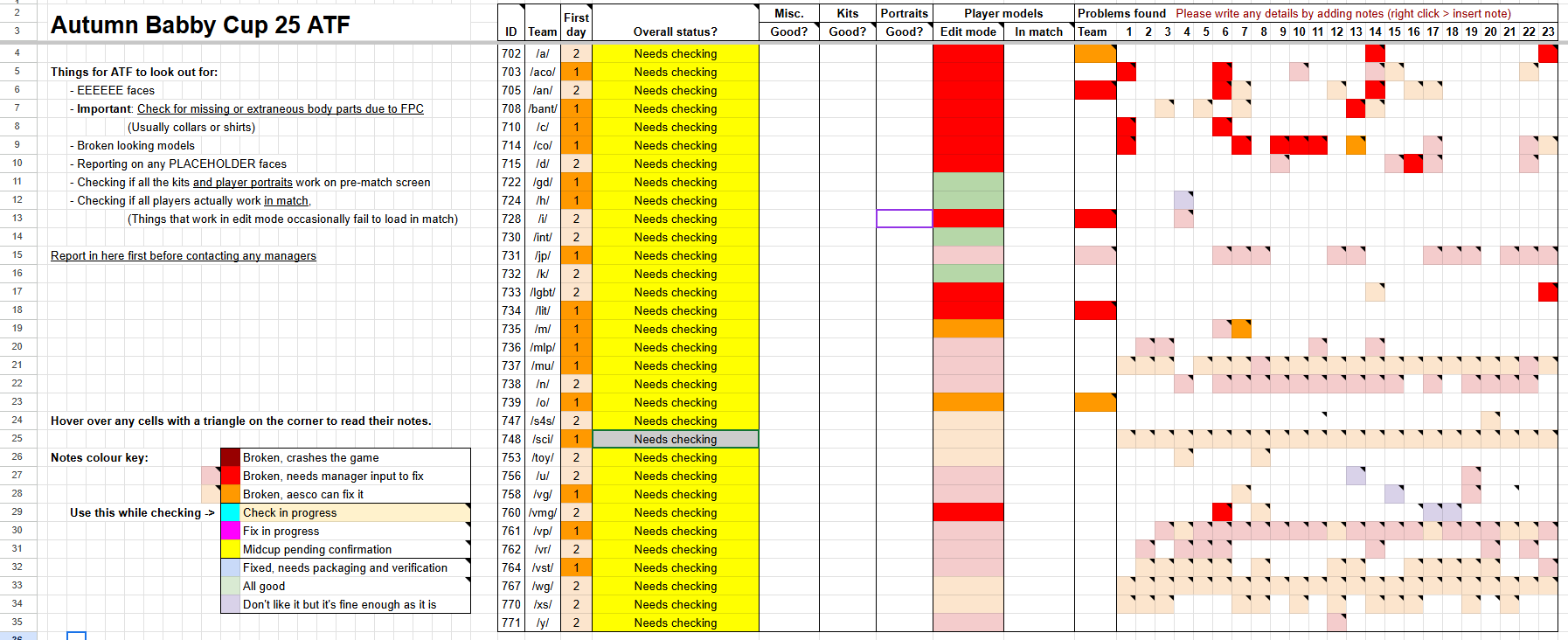Select the yellow 'Midcup pending confirmation' swatch
1568x640 pixels.
coord(231,549)
